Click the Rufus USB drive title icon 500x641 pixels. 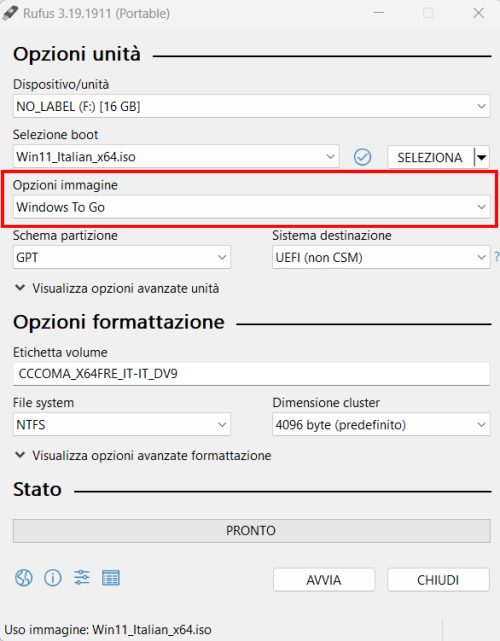10,13
